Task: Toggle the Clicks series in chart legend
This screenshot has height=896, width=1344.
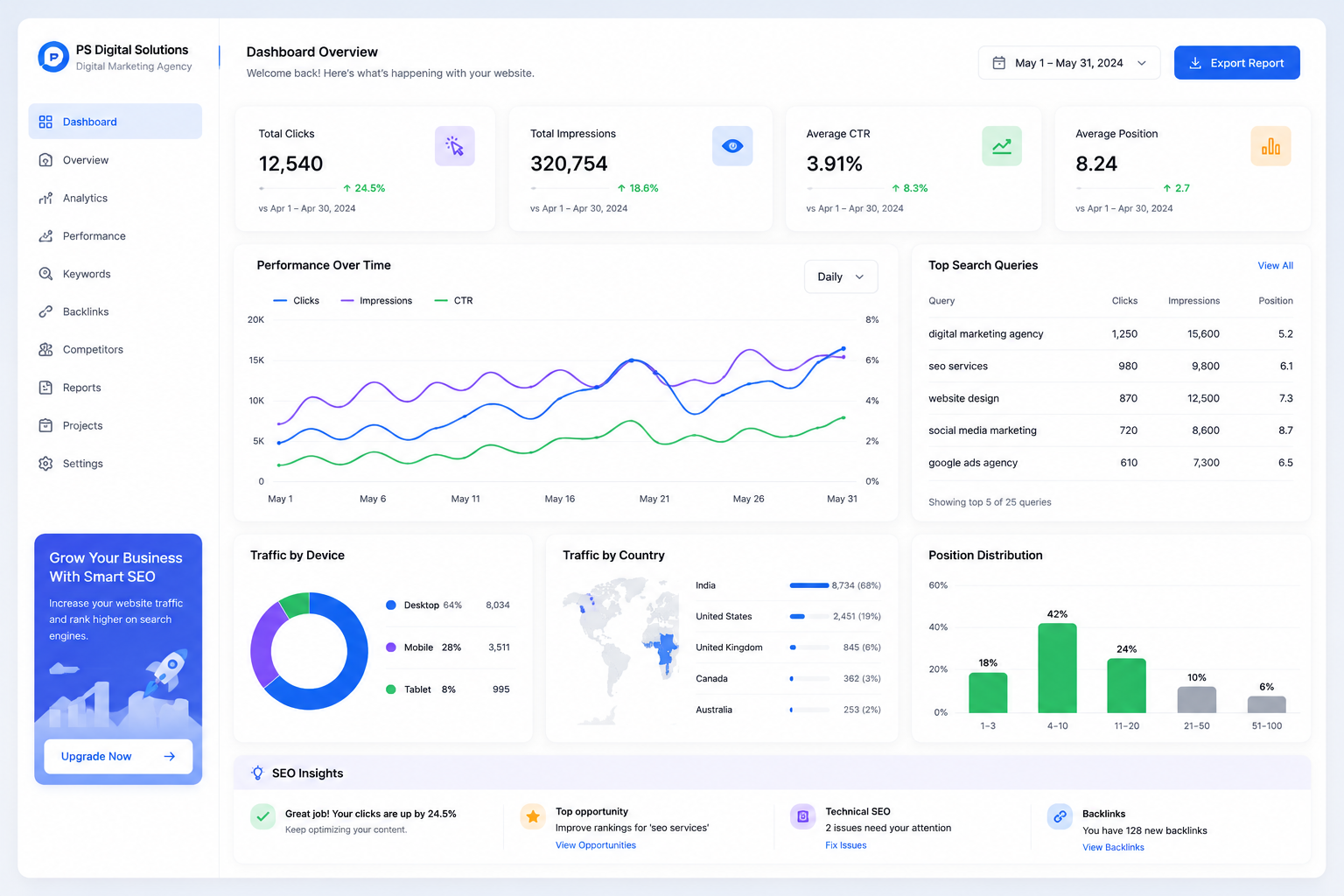Action: [297, 301]
